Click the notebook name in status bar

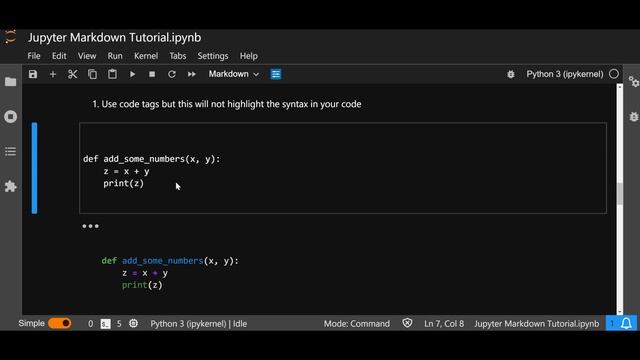point(536,324)
